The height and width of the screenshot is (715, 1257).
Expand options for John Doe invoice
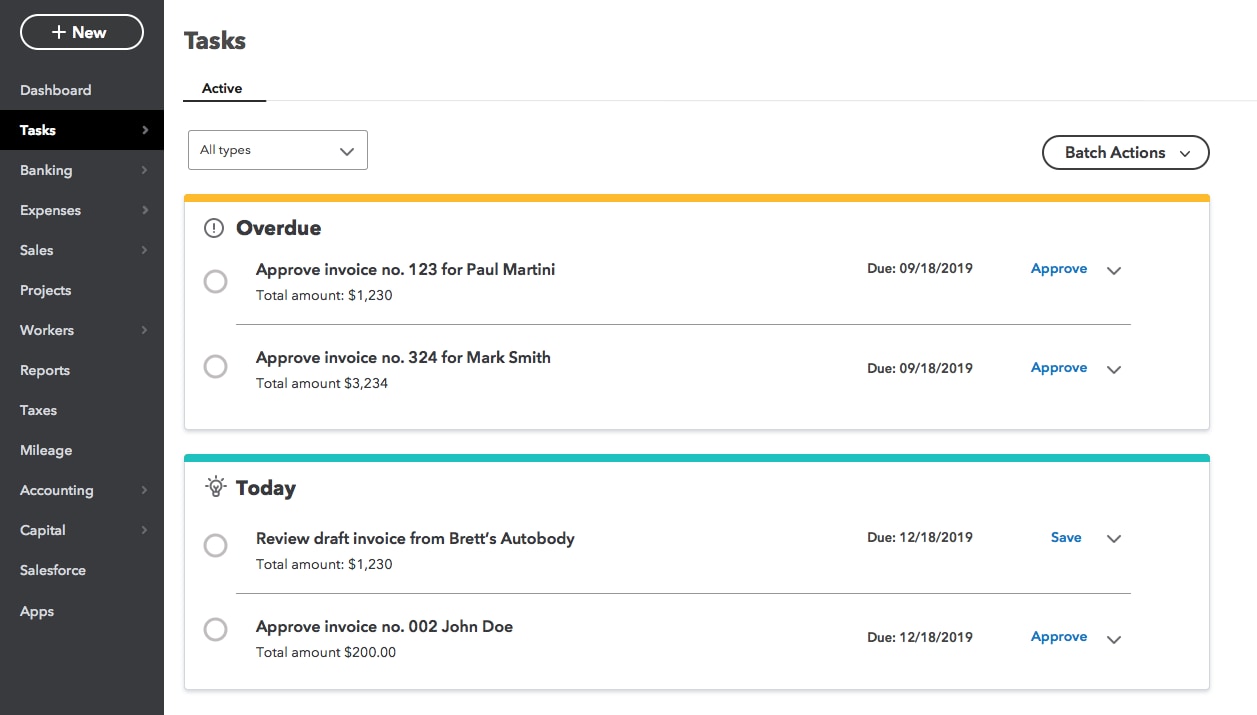point(1114,639)
